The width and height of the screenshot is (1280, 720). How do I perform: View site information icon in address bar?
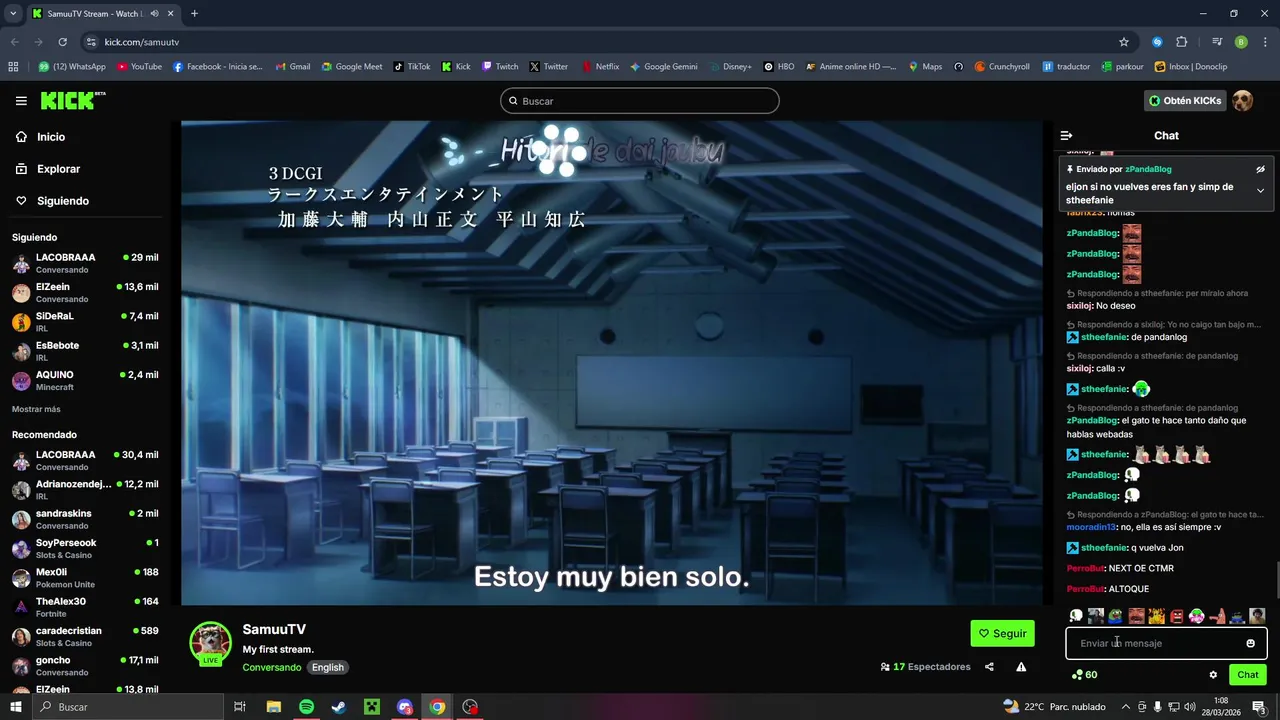point(91,42)
